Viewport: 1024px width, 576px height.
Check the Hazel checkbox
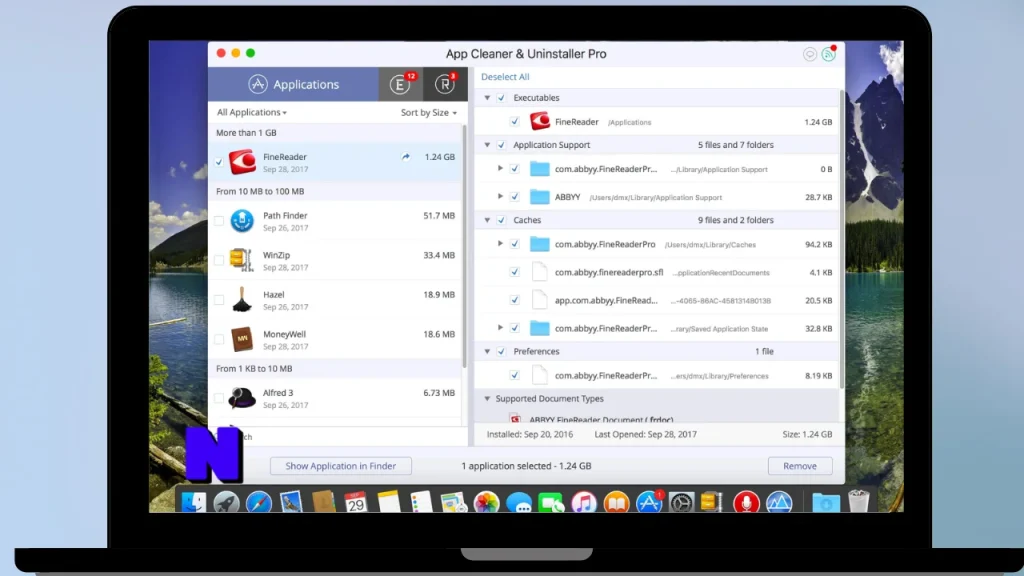pyautogui.click(x=219, y=300)
